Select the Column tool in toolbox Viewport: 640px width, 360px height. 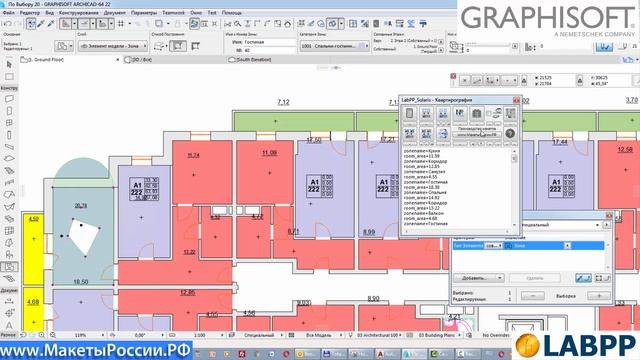tap(9, 135)
